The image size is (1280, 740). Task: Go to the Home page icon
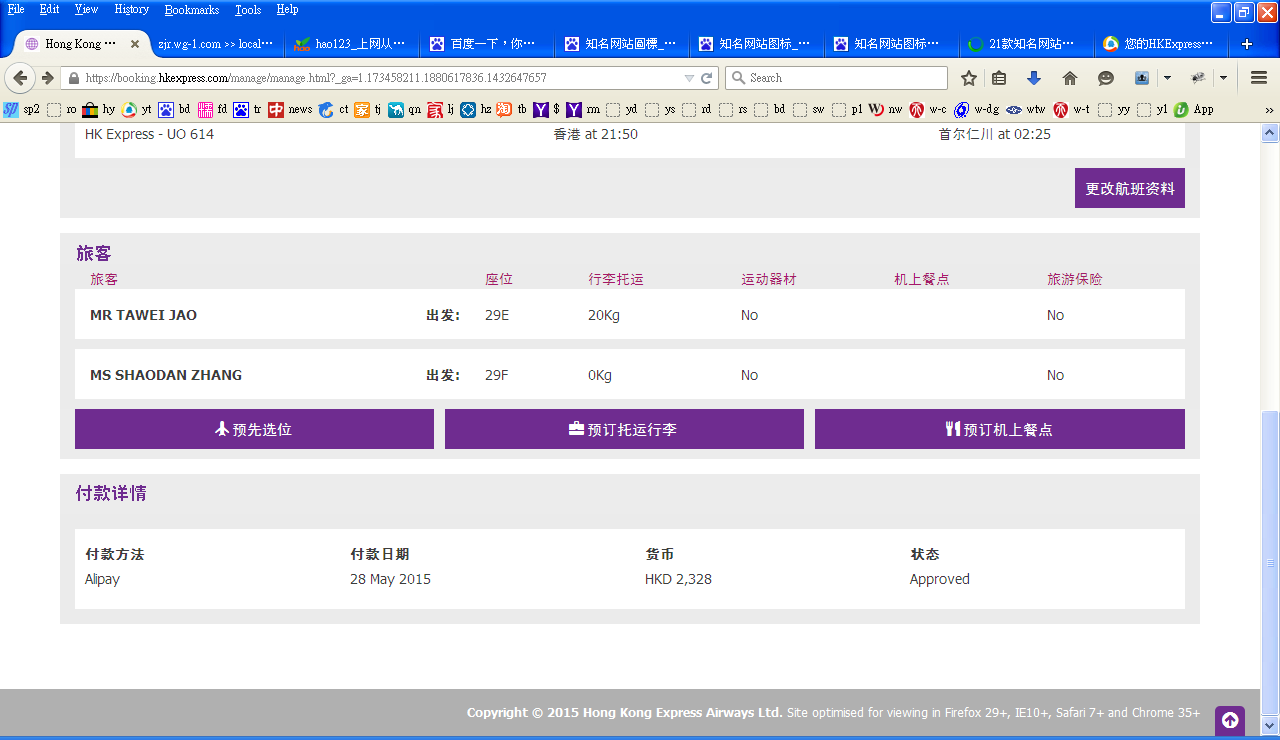point(1070,78)
